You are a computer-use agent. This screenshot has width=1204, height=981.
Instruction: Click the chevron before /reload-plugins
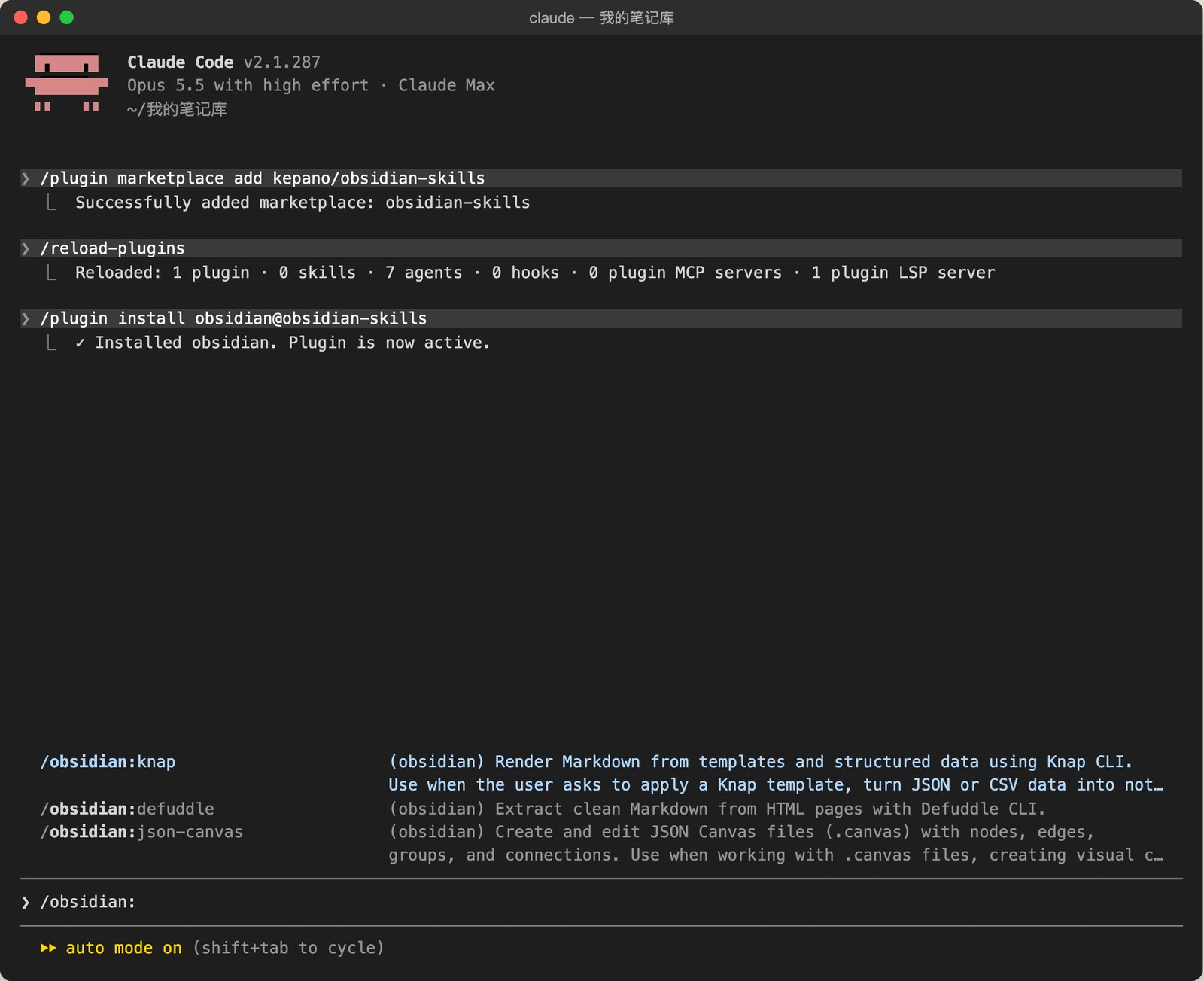pyautogui.click(x=26, y=248)
